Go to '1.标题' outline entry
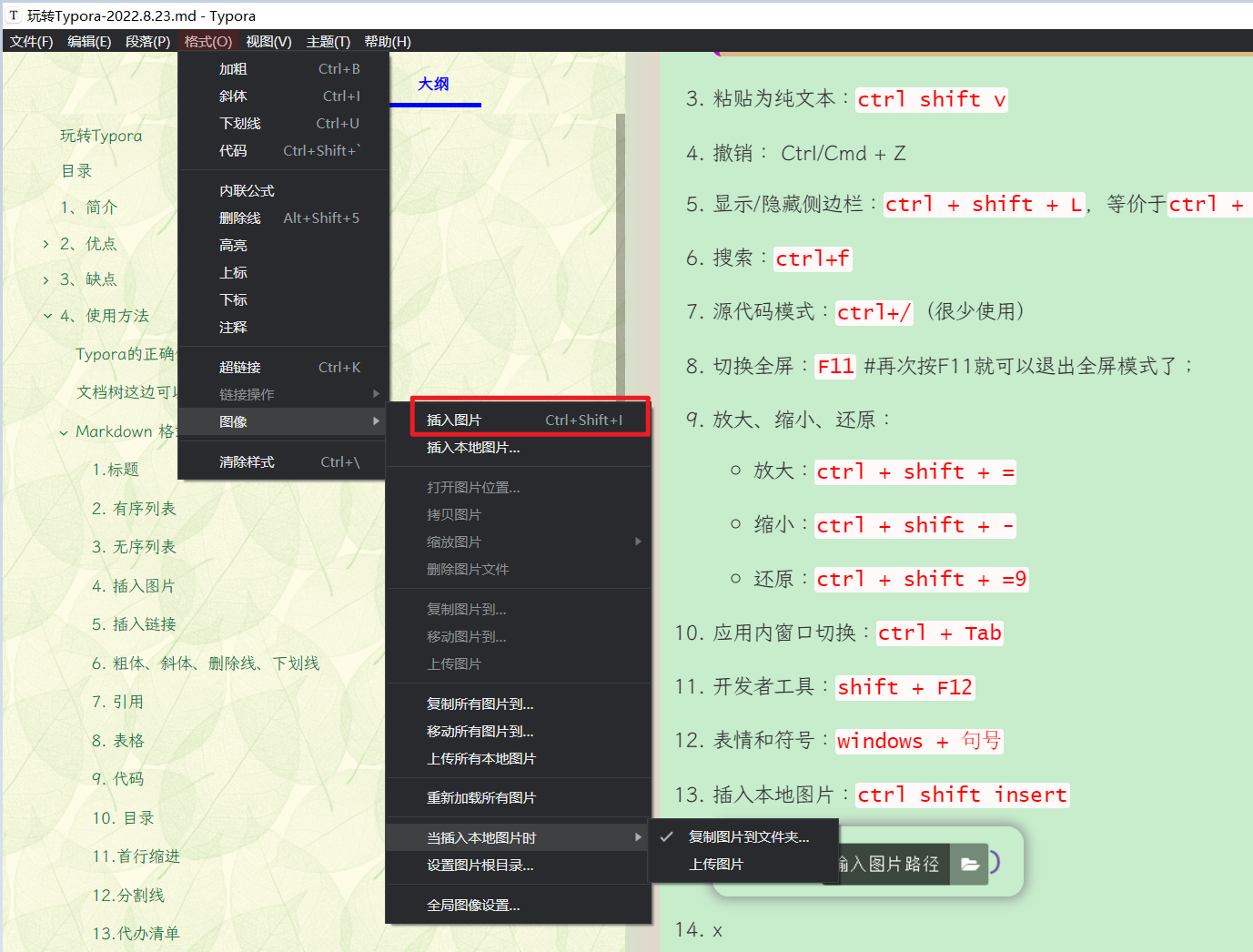The image size is (1253, 952). pyautogui.click(x=116, y=470)
